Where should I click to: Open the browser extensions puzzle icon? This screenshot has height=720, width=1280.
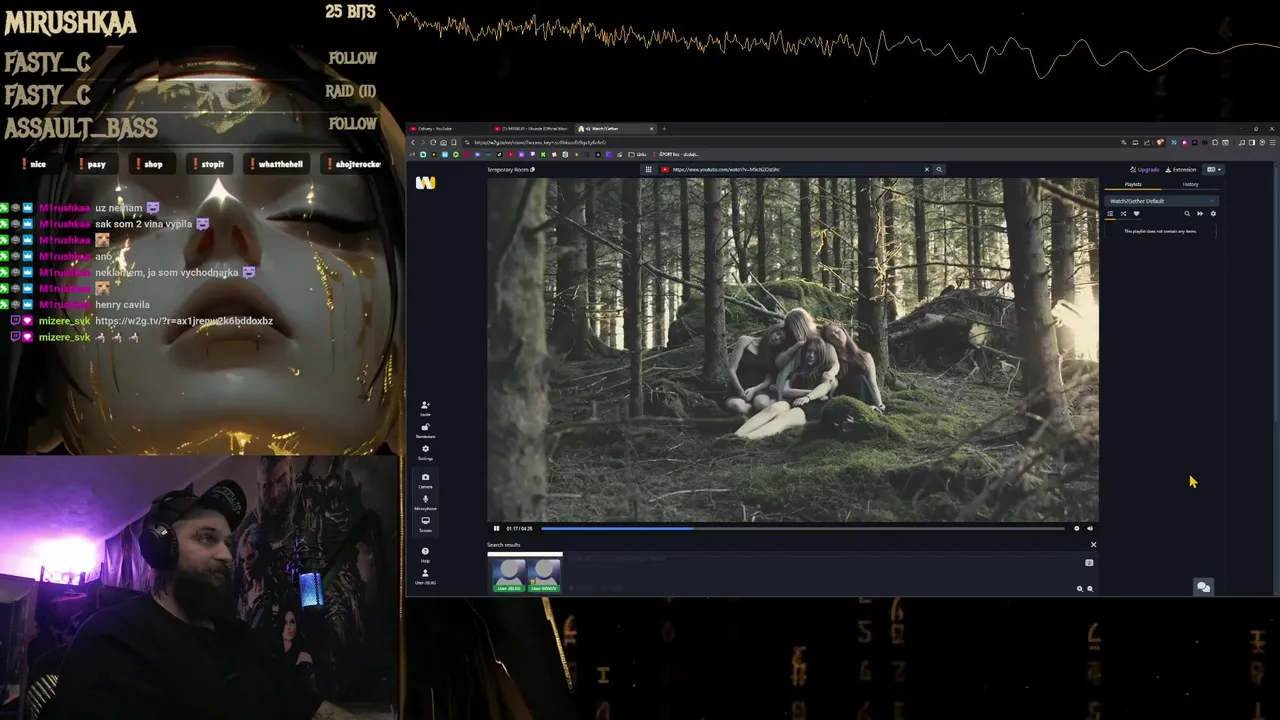pyautogui.click(x=1215, y=143)
